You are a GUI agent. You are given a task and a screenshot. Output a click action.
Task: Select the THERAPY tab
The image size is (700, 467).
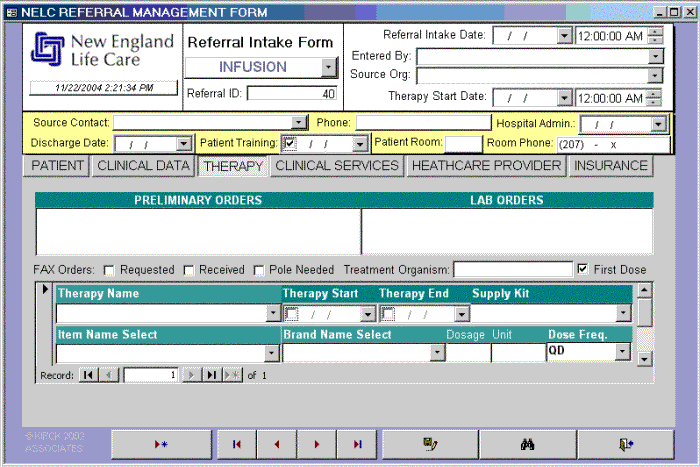coord(233,166)
